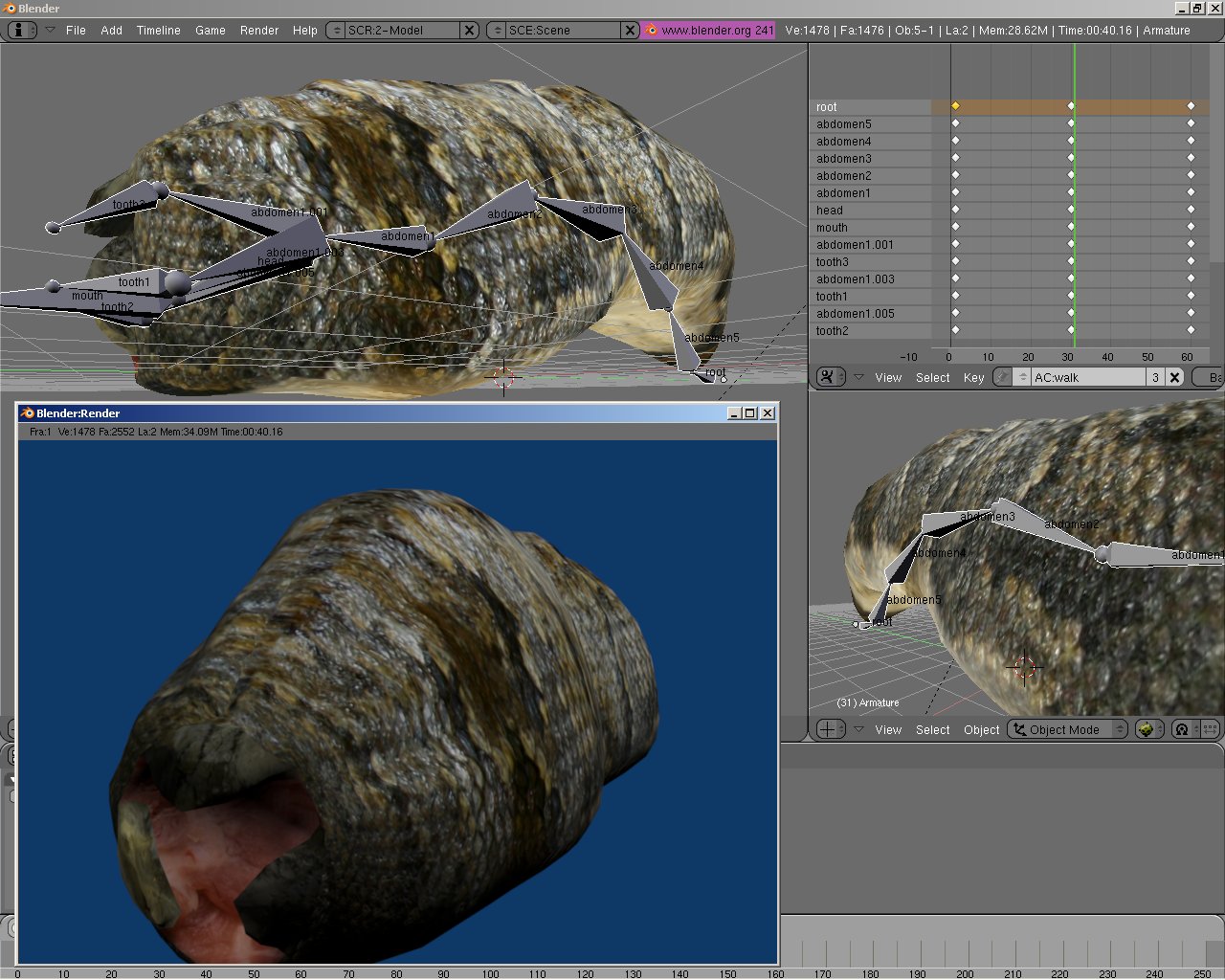Click the user count 3 button
The height and width of the screenshot is (980, 1225).
(x=1155, y=377)
